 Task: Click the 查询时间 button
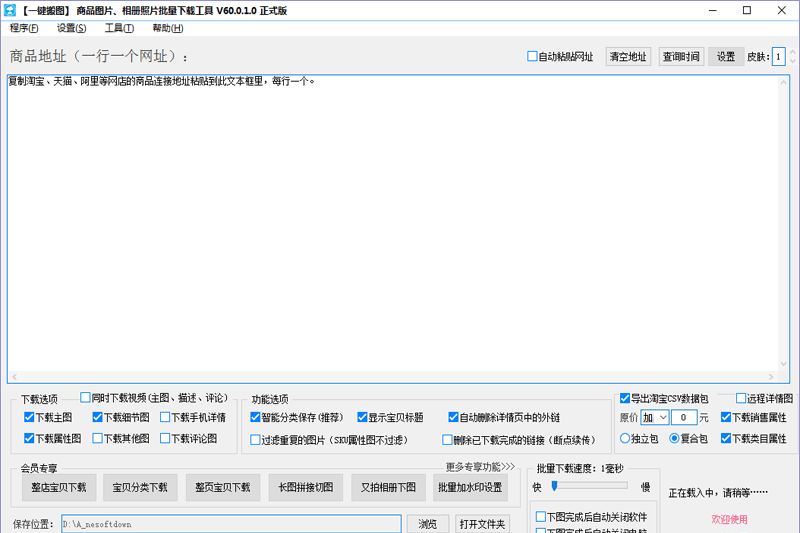pos(681,57)
